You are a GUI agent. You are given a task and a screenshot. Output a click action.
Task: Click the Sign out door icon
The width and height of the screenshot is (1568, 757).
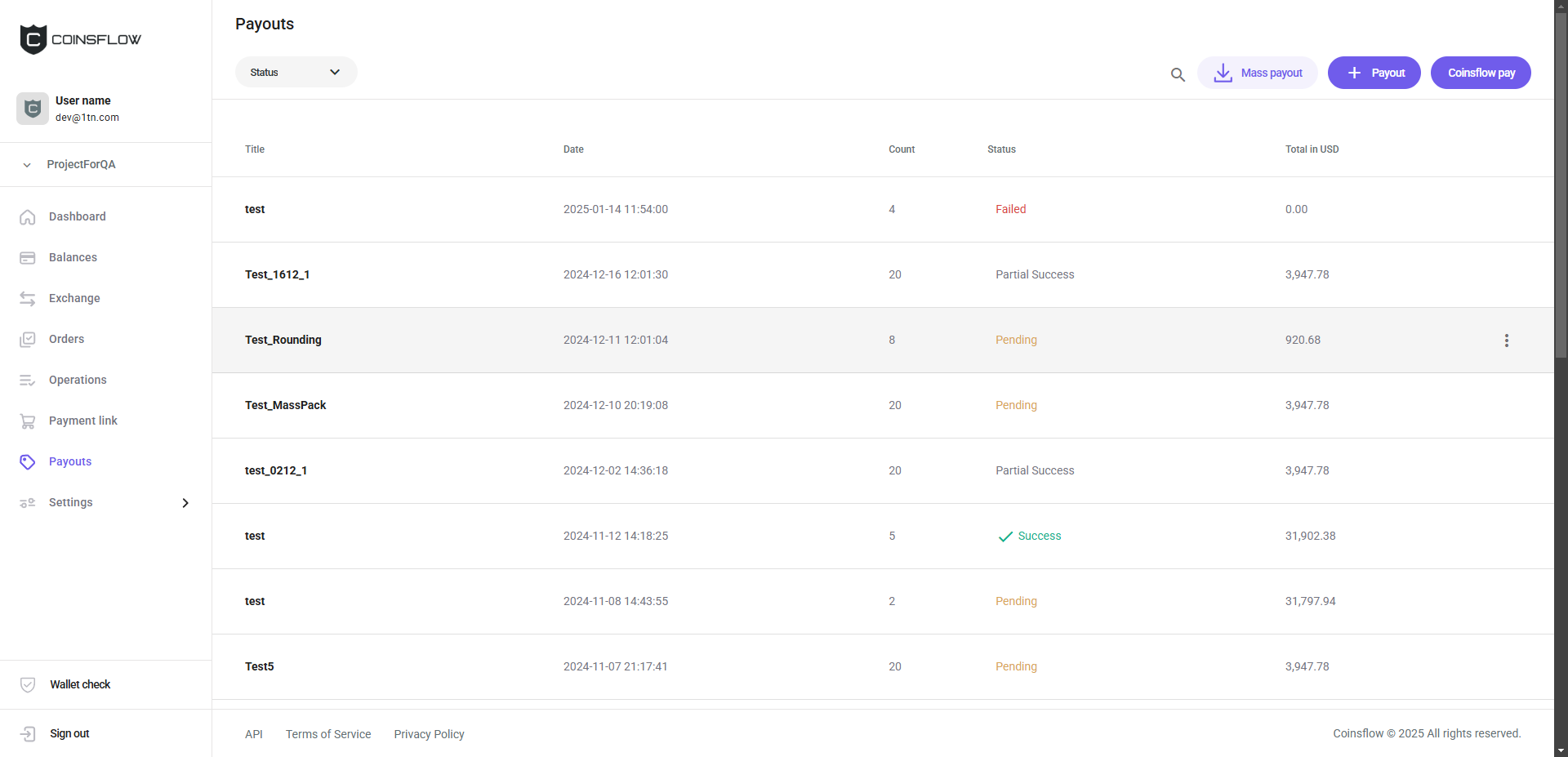[x=28, y=734]
